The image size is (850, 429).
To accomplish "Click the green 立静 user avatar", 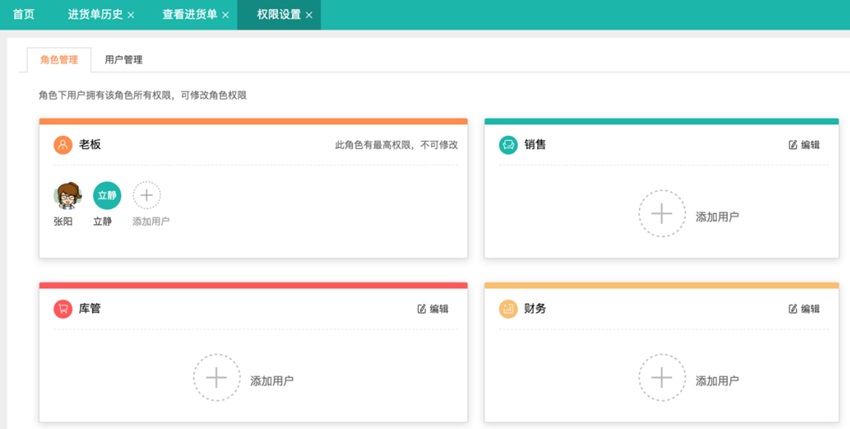I will click(x=106, y=196).
